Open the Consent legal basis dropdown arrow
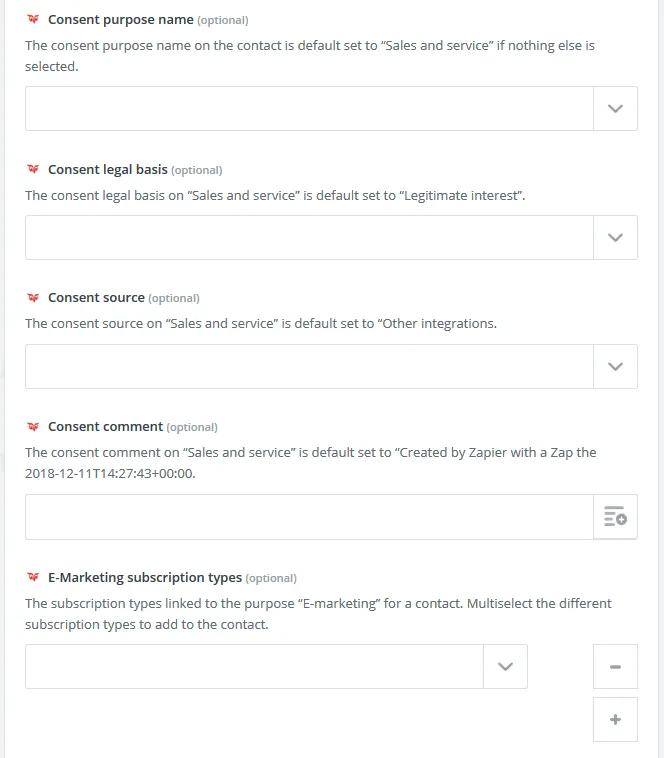This screenshot has height=758, width=664. click(x=615, y=238)
